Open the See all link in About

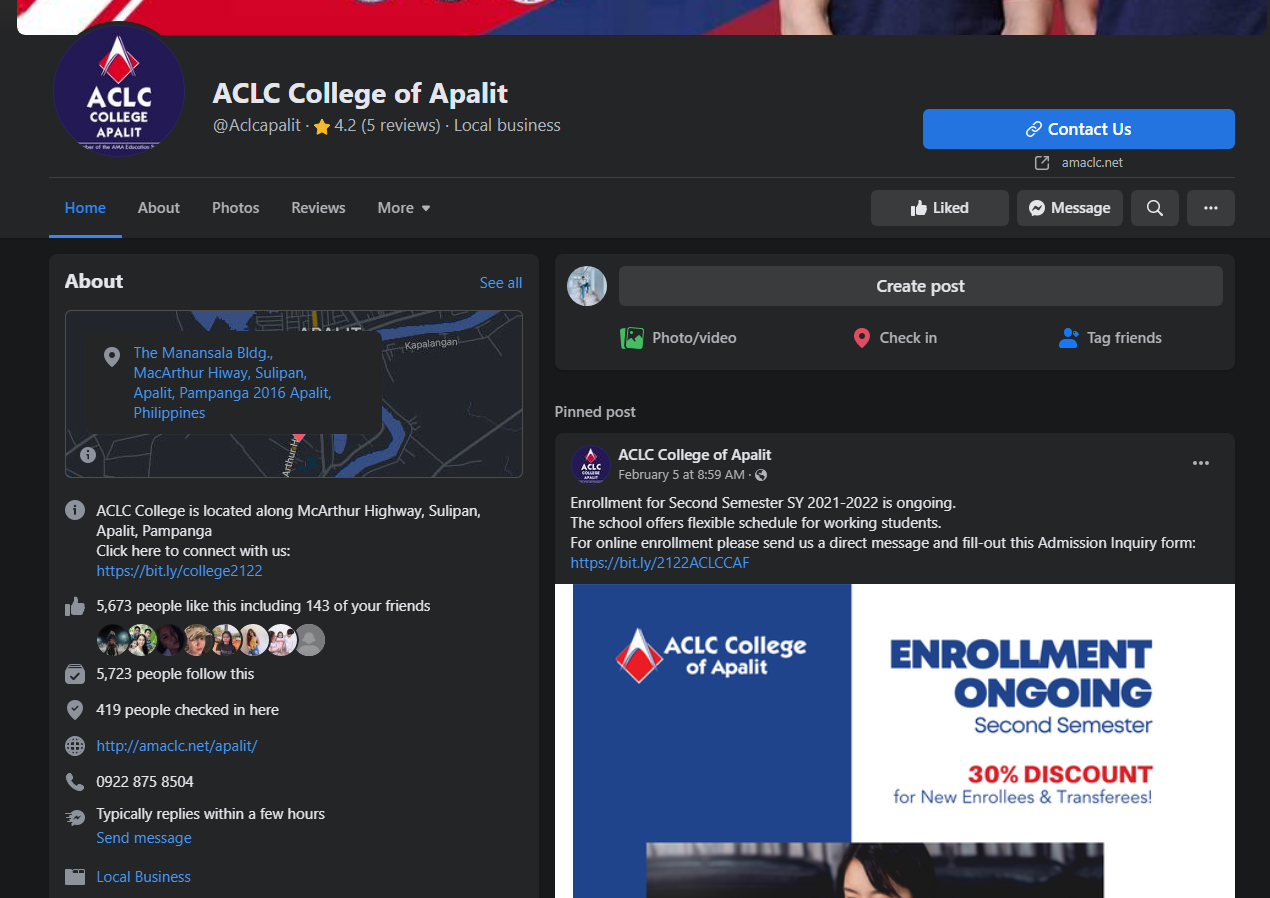pyautogui.click(x=501, y=283)
